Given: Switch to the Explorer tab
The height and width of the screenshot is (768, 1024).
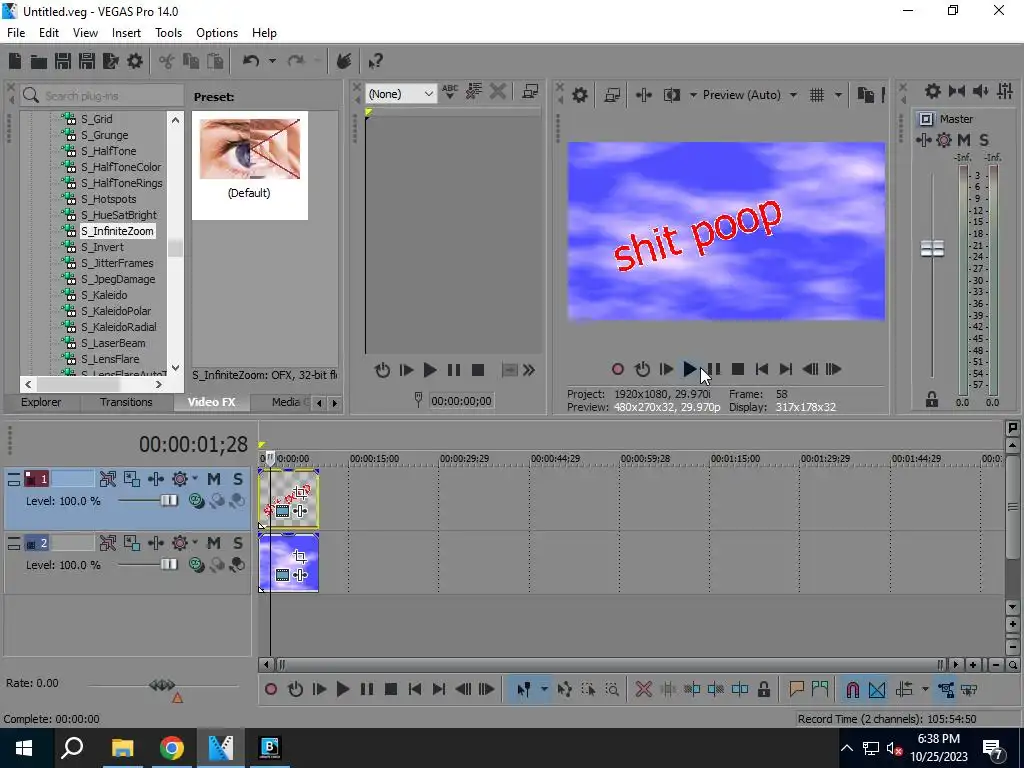Looking at the screenshot, I should coord(41,402).
